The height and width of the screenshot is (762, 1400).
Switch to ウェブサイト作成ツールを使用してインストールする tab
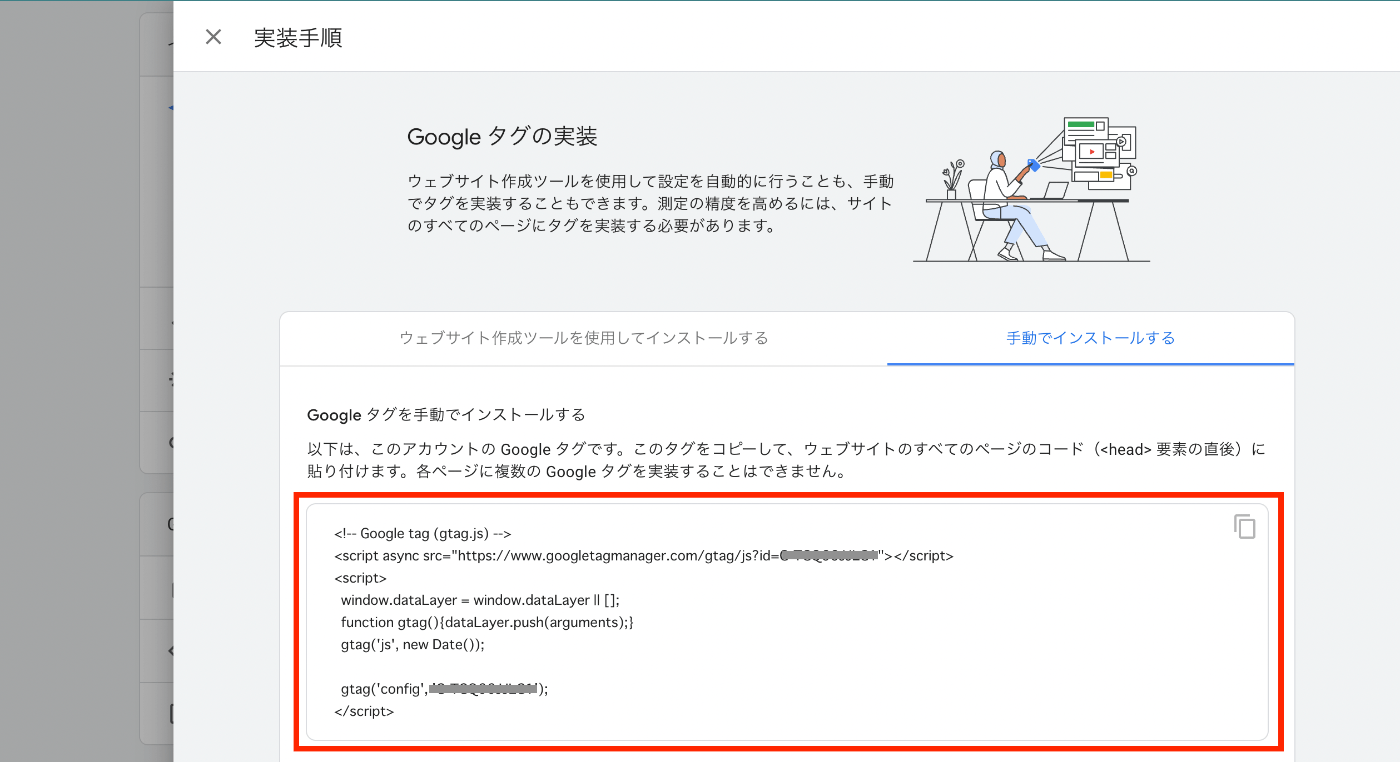tap(583, 338)
